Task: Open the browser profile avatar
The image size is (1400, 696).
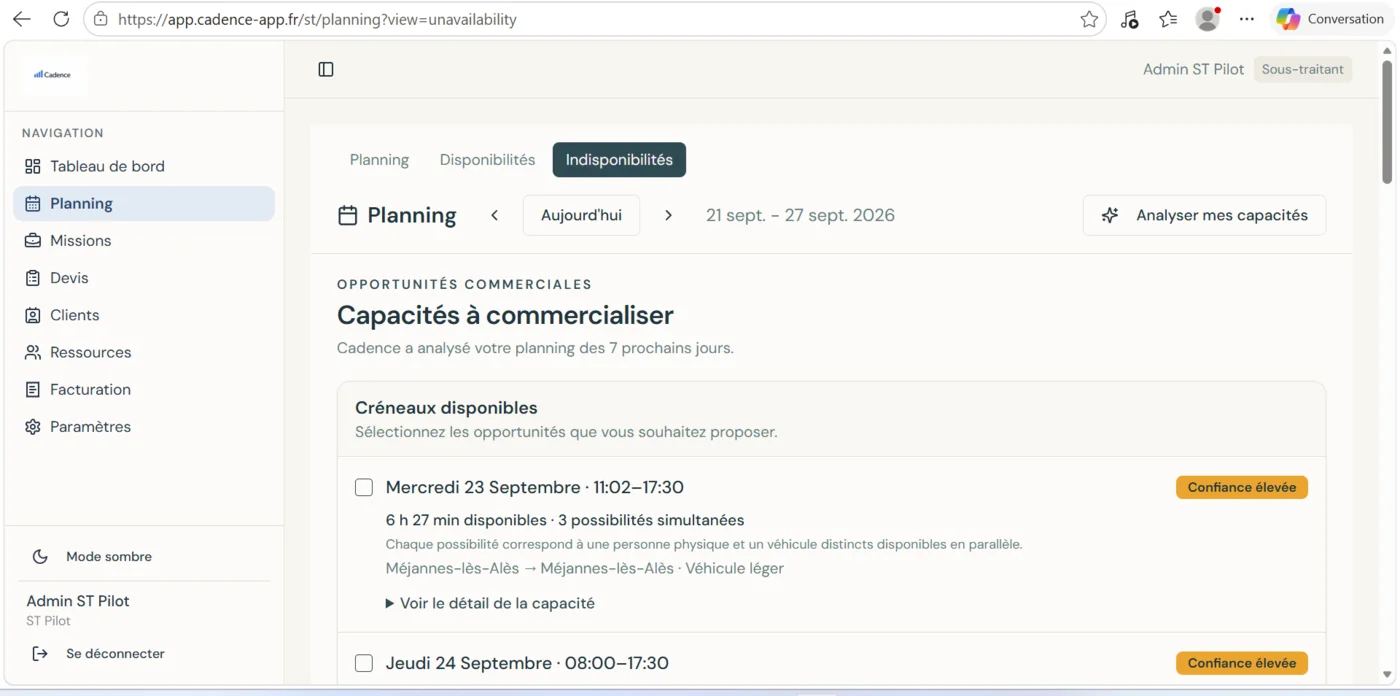Action: [x=1208, y=19]
